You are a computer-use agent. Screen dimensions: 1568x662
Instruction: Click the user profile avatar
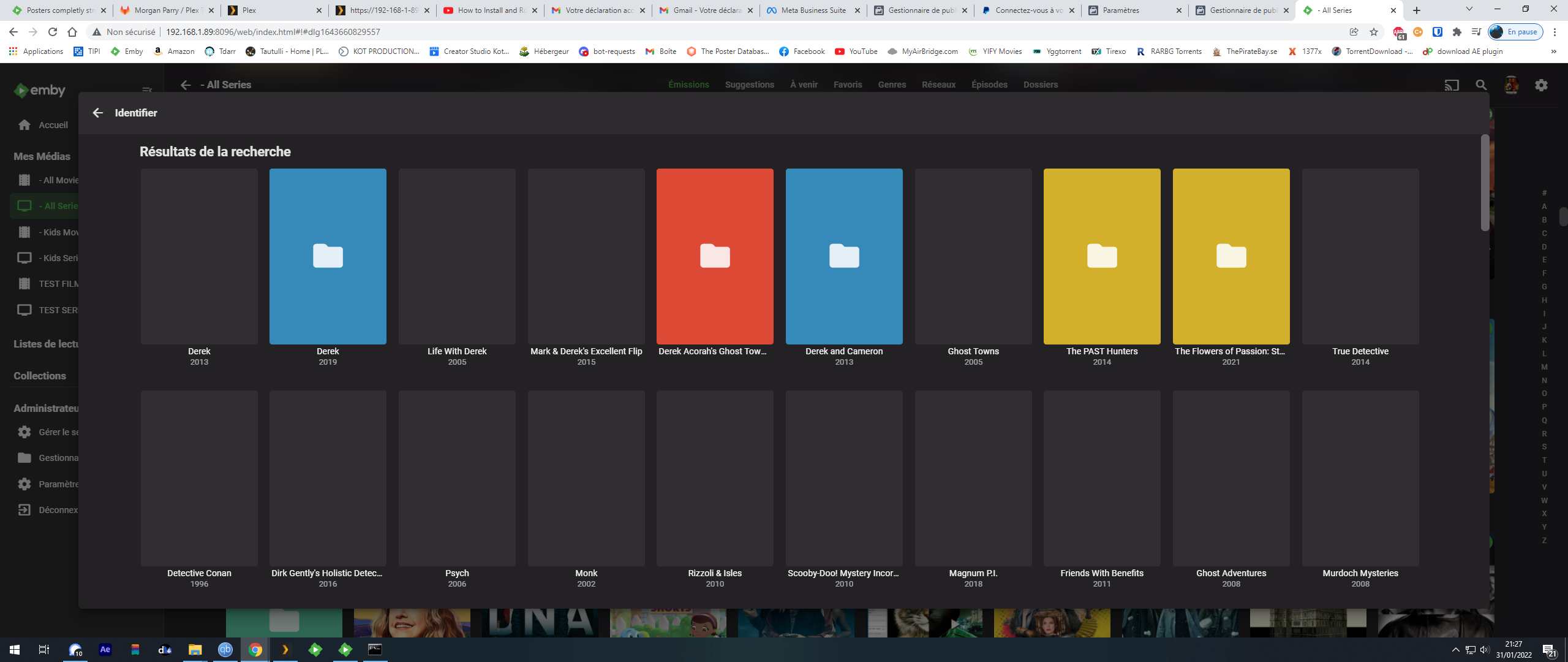(x=1511, y=85)
